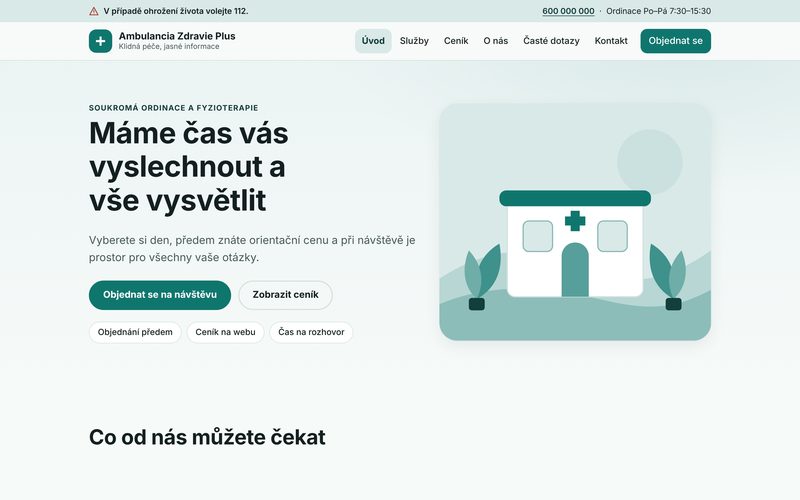Click the Soukromá ordinace a fyzioterapie label
Viewport: 800px width, 500px height.
(173, 108)
